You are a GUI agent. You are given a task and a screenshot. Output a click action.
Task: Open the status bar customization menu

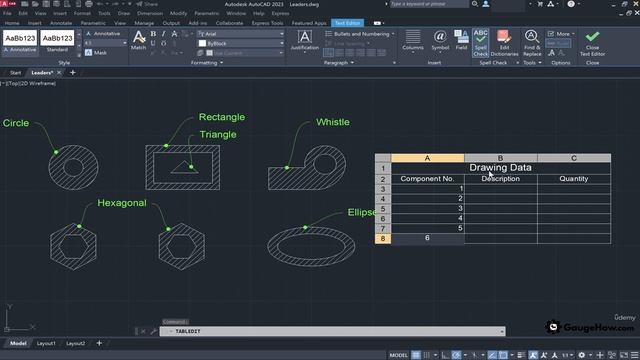pos(634,355)
